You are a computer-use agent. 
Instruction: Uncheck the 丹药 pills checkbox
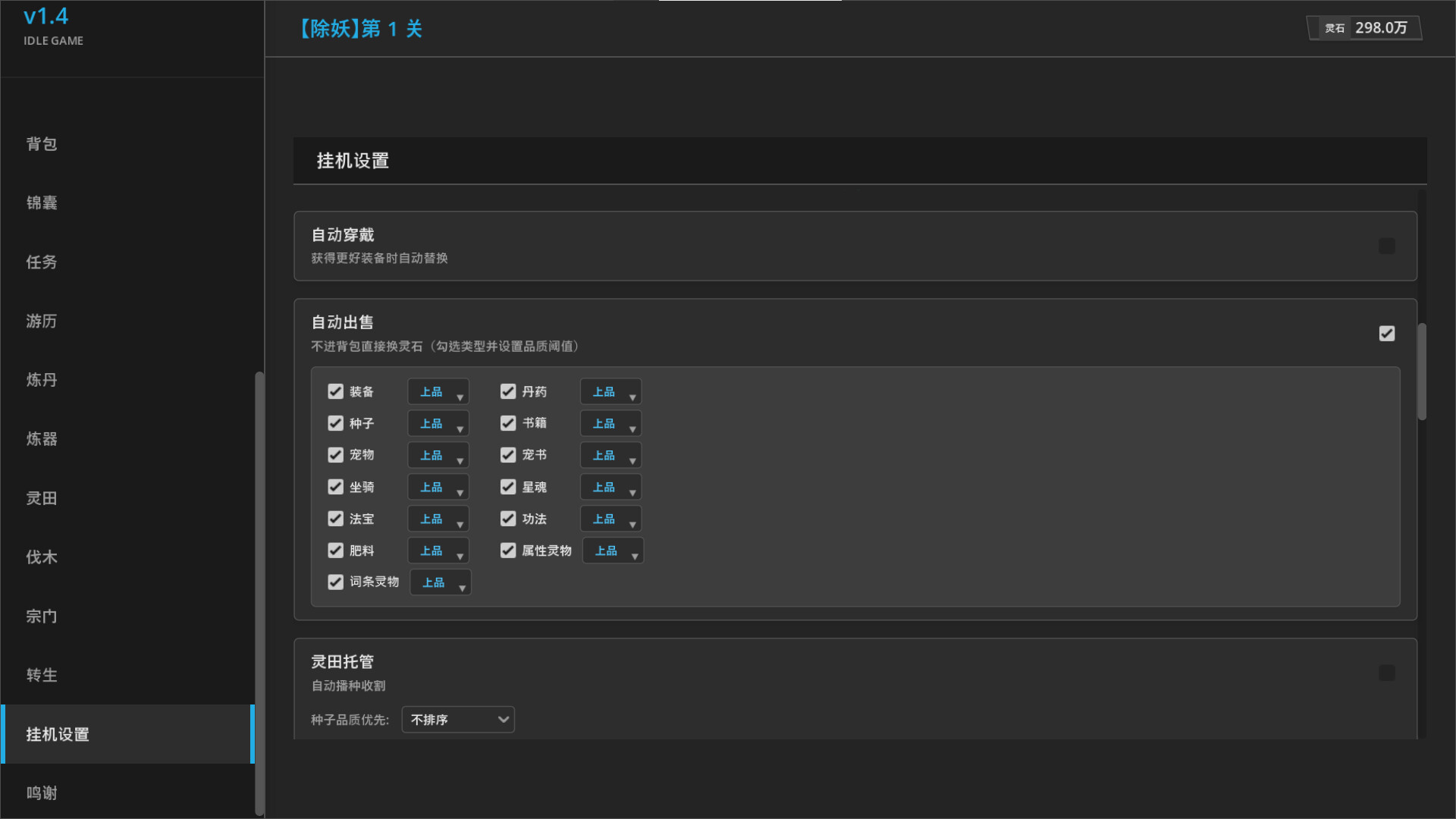(x=508, y=391)
